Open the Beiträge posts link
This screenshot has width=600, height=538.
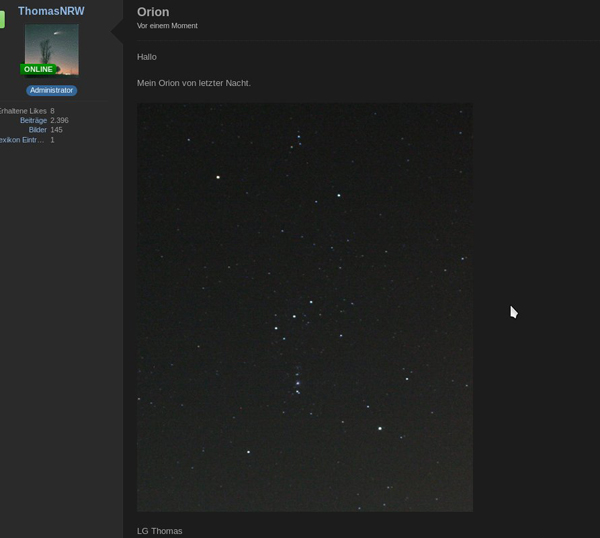click(34, 120)
